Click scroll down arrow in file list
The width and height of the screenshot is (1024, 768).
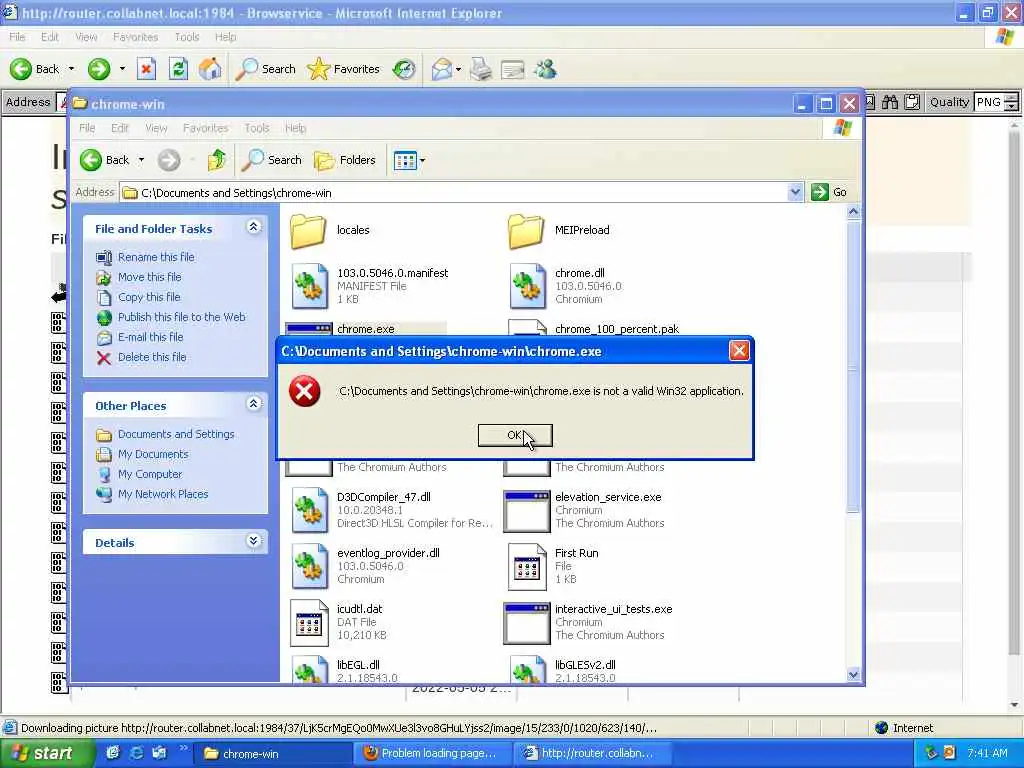(853, 675)
